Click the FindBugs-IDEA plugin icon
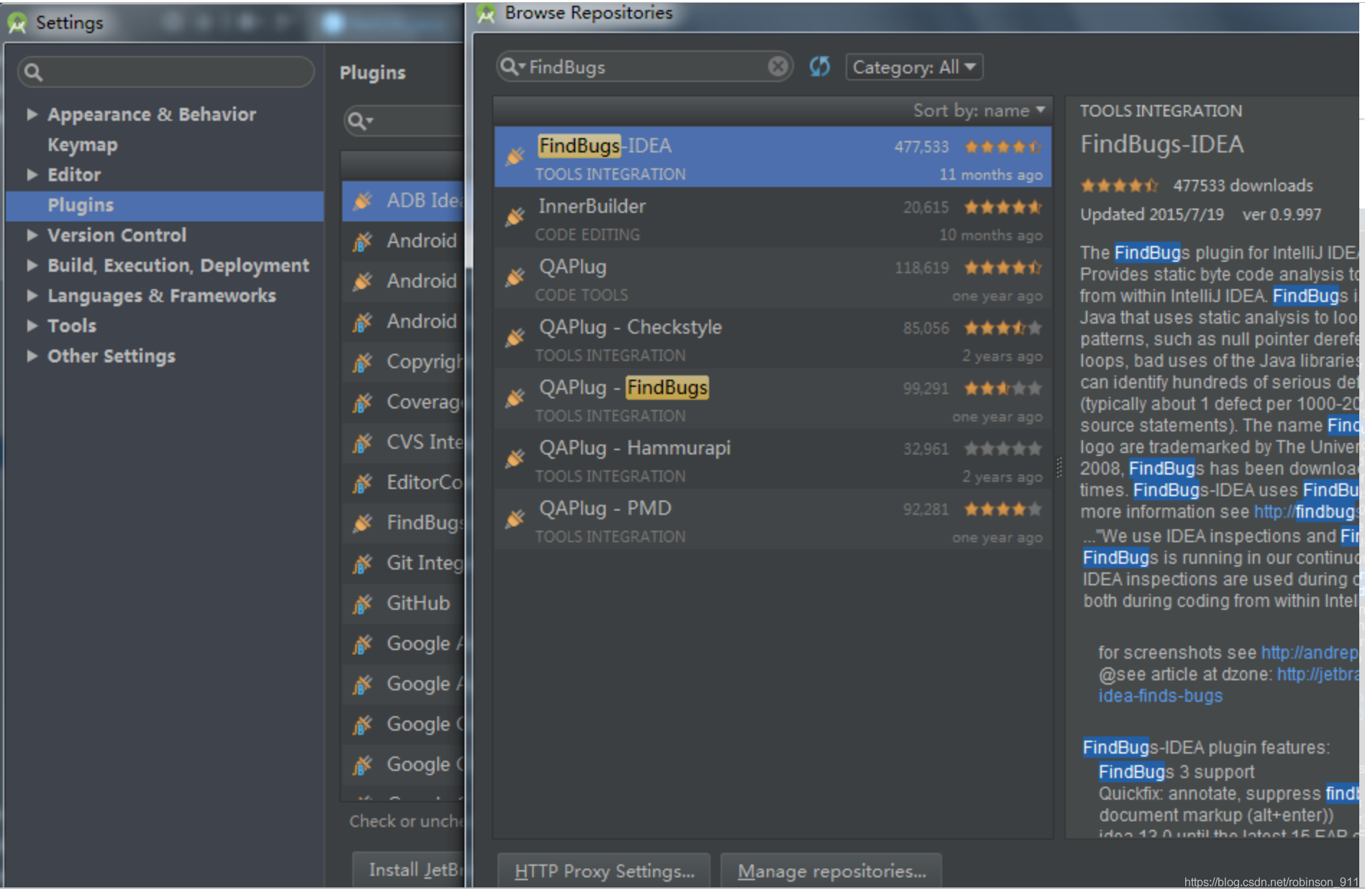This screenshot has width=1365, height=896. [515, 156]
